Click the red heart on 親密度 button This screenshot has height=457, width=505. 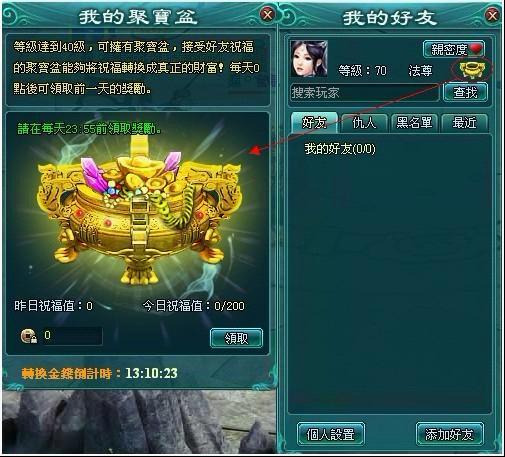(x=476, y=49)
